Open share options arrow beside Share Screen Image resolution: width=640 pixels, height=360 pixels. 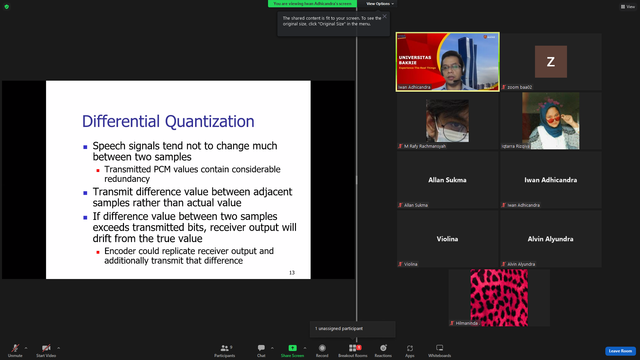click(305, 348)
